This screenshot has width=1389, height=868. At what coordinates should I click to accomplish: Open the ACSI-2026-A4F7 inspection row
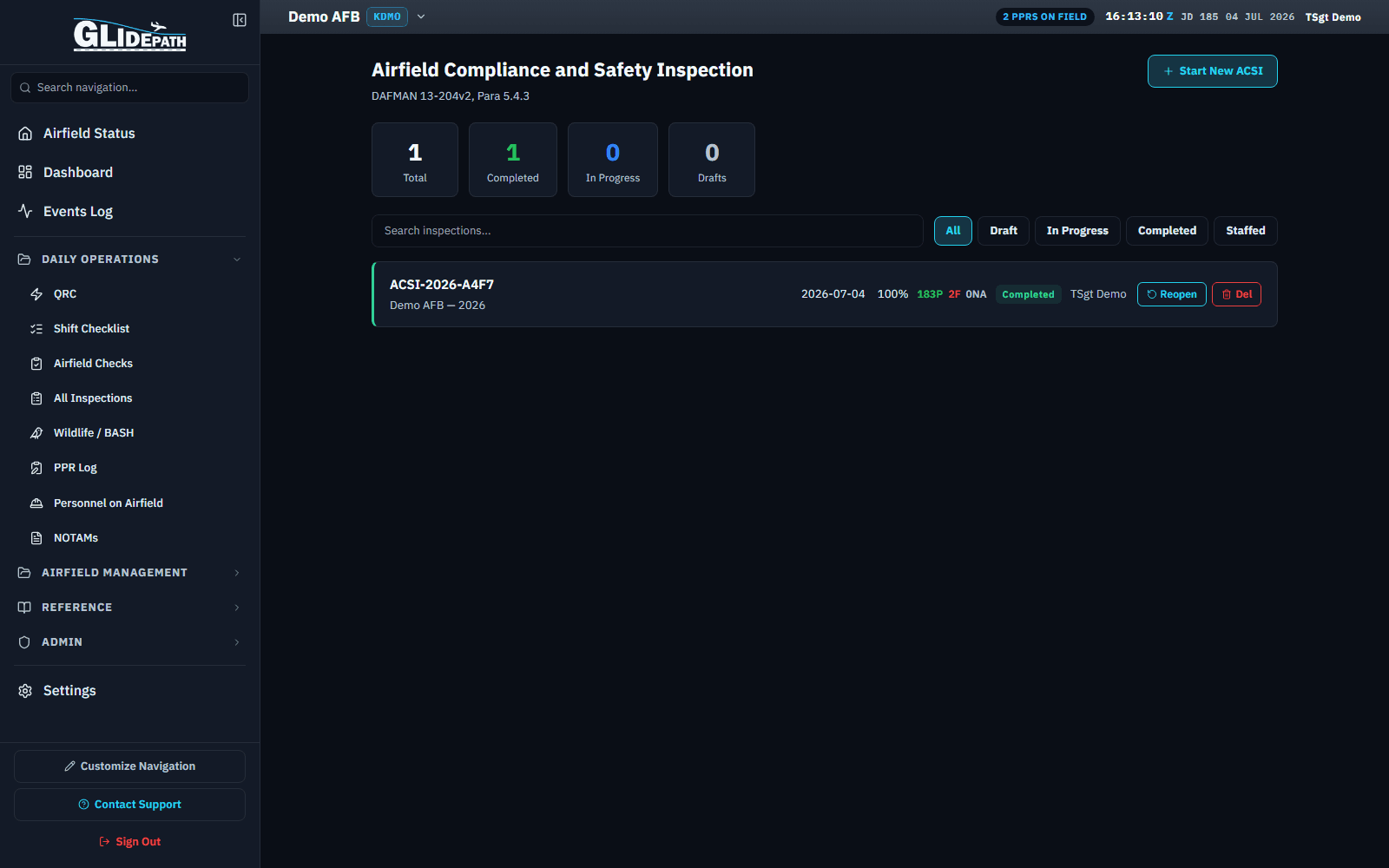point(824,294)
